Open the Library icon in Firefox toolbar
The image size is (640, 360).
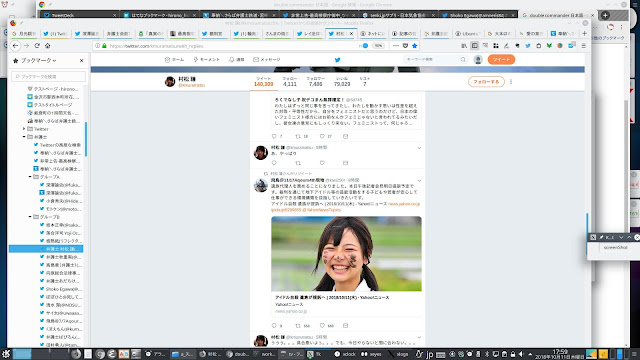[x=464, y=46]
